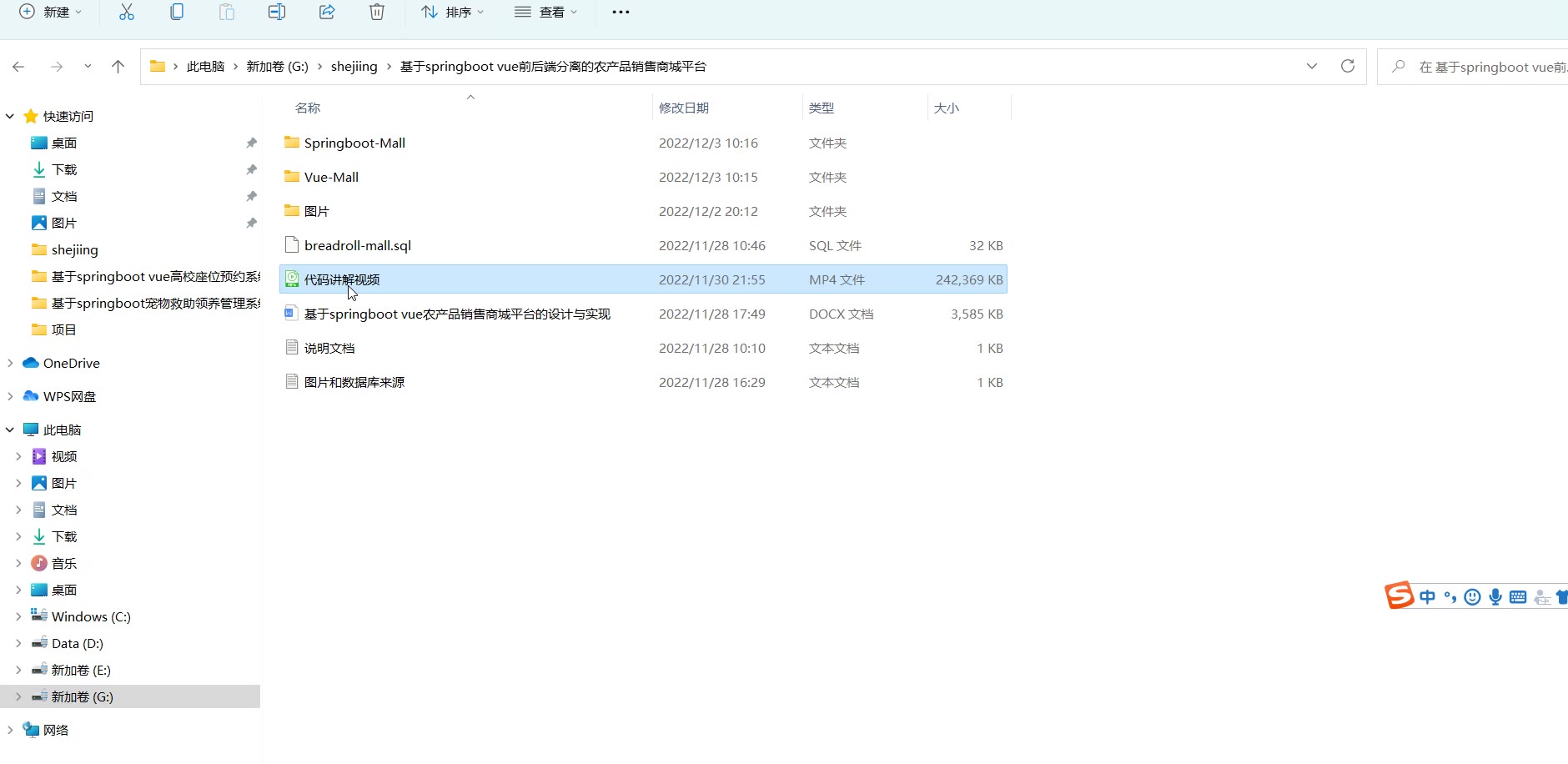Unpin 下载 using its pin icon
The height and width of the screenshot is (764, 1568).
(x=251, y=169)
